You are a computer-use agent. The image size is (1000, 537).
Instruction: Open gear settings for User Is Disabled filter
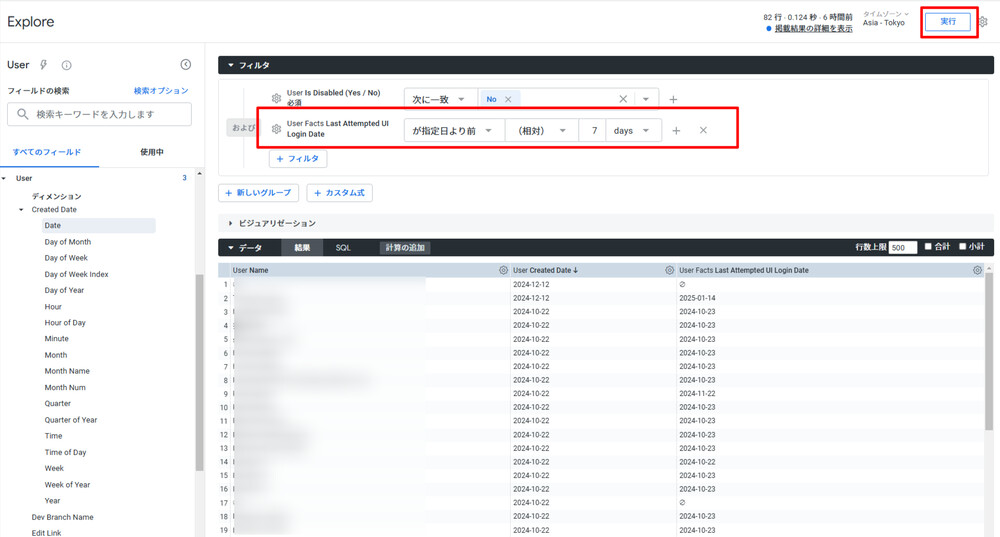276,99
